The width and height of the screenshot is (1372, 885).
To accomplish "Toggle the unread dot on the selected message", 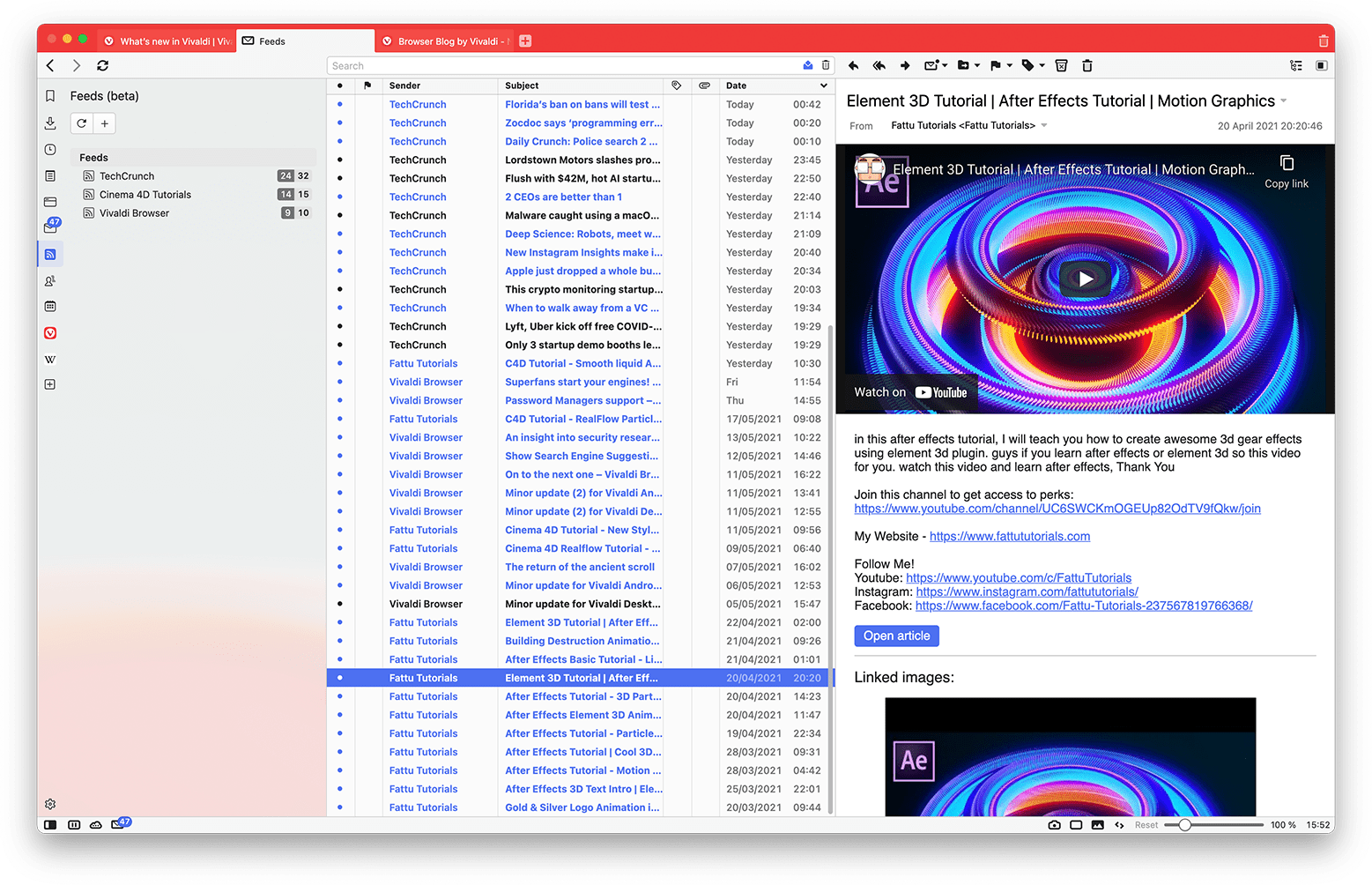I will 340,678.
